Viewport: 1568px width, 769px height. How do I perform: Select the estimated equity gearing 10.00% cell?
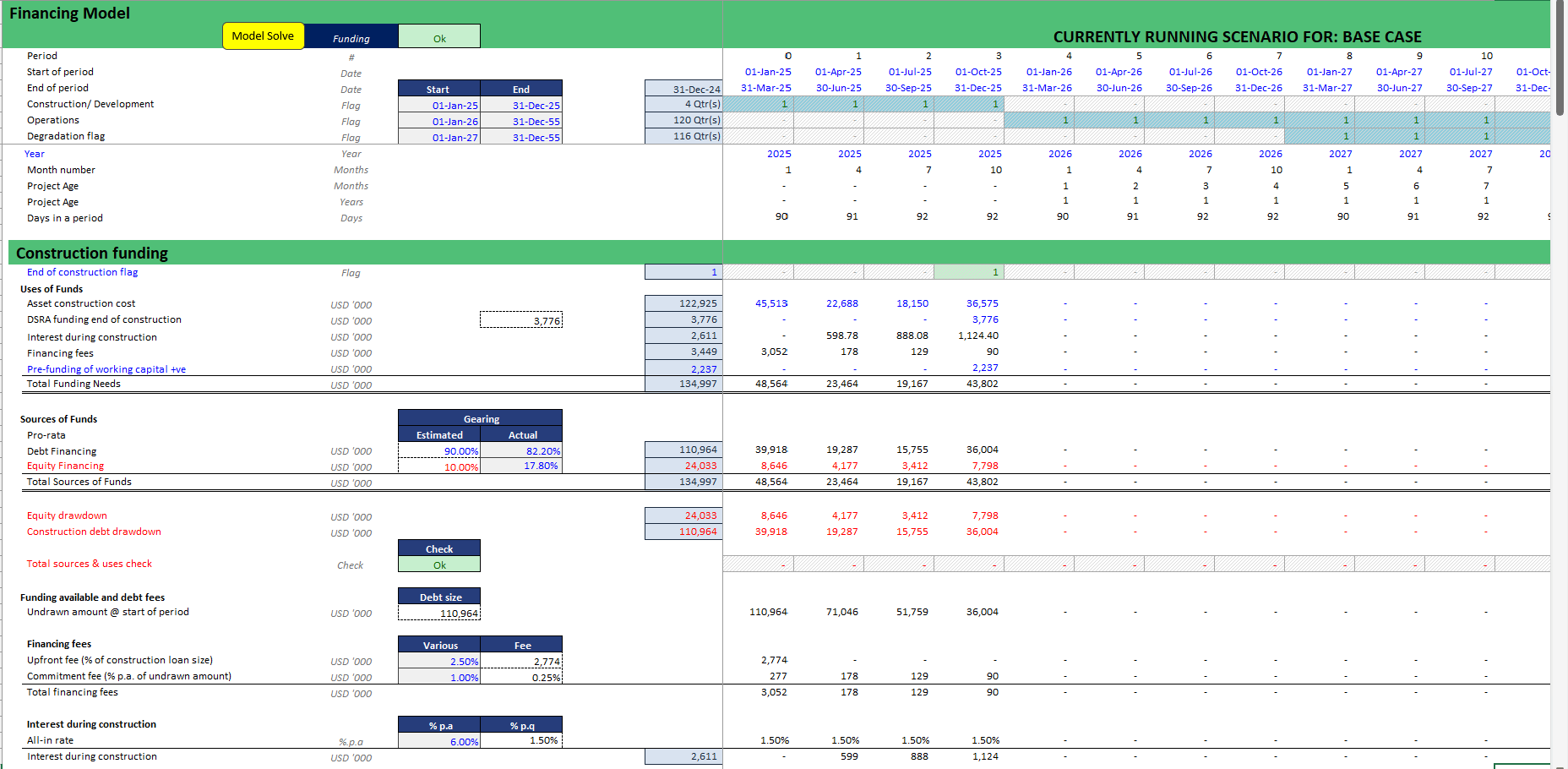439,467
